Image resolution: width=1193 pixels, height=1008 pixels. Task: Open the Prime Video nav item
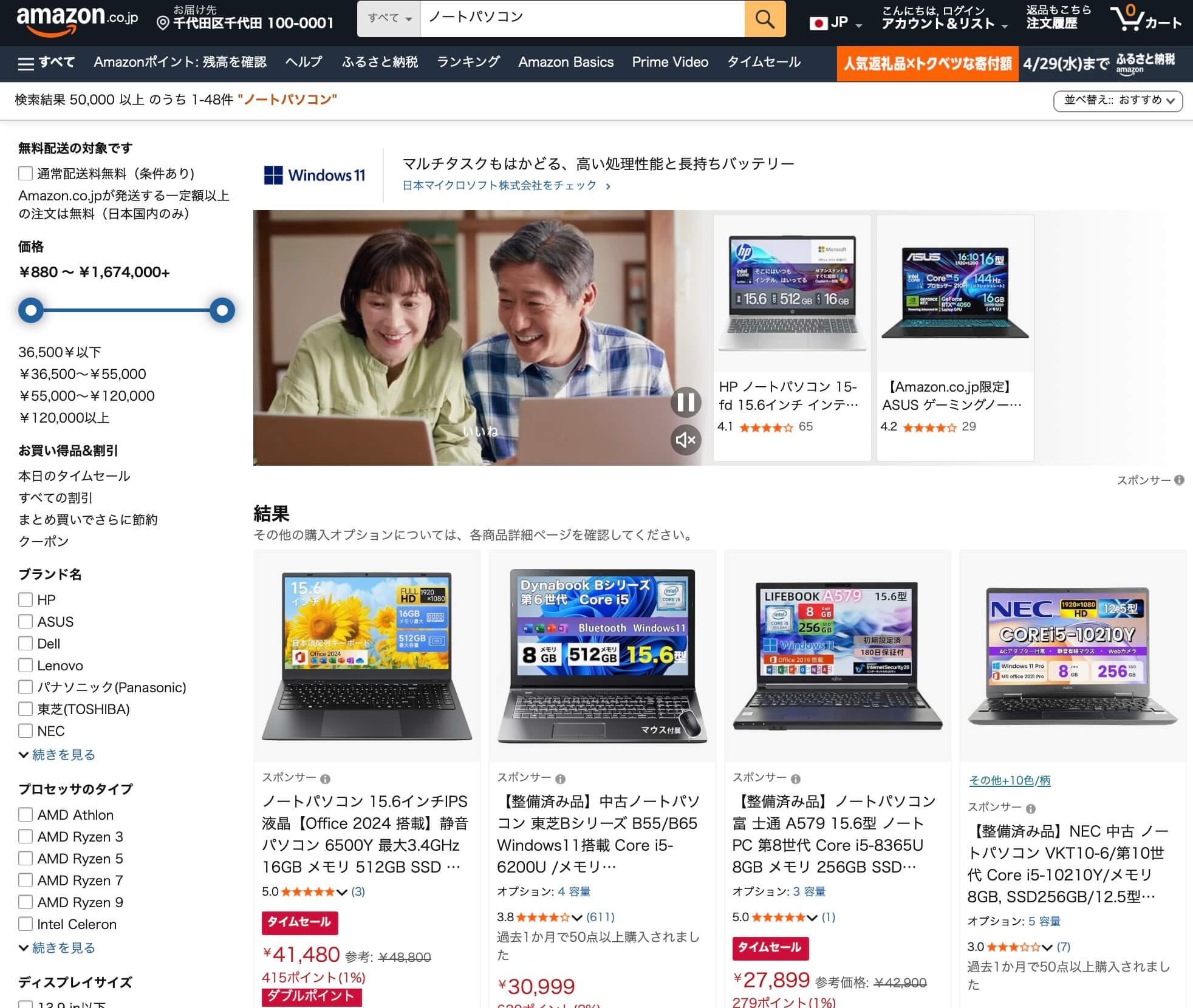click(x=670, y=63)
